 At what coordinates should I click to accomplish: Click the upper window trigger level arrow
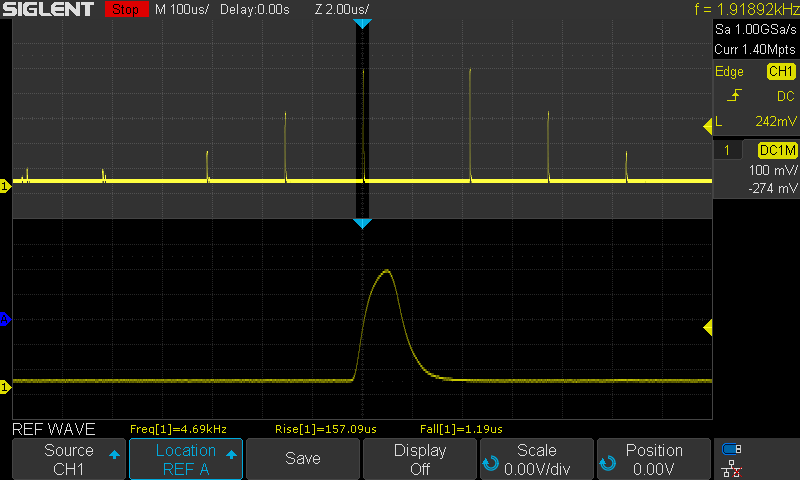point(708,127)
